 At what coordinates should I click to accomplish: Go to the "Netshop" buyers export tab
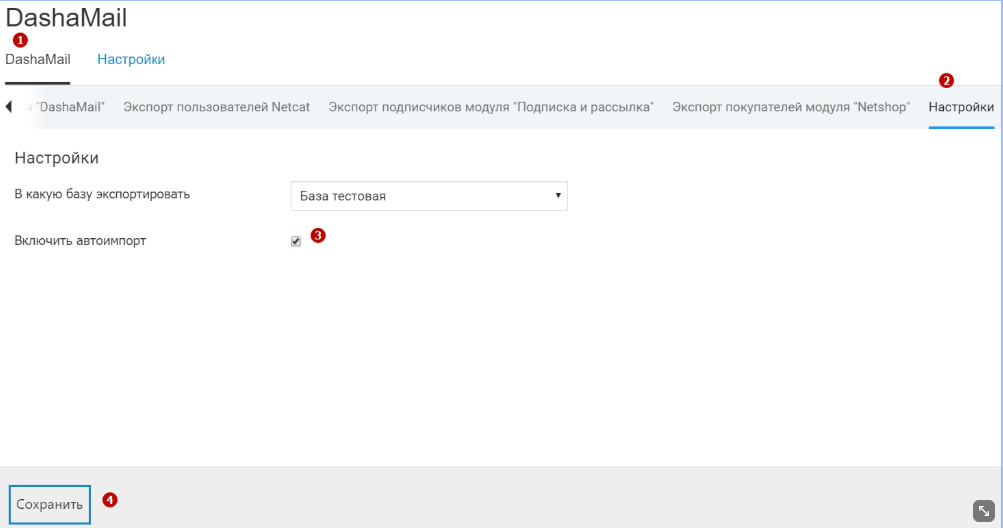tap(791, 107)
